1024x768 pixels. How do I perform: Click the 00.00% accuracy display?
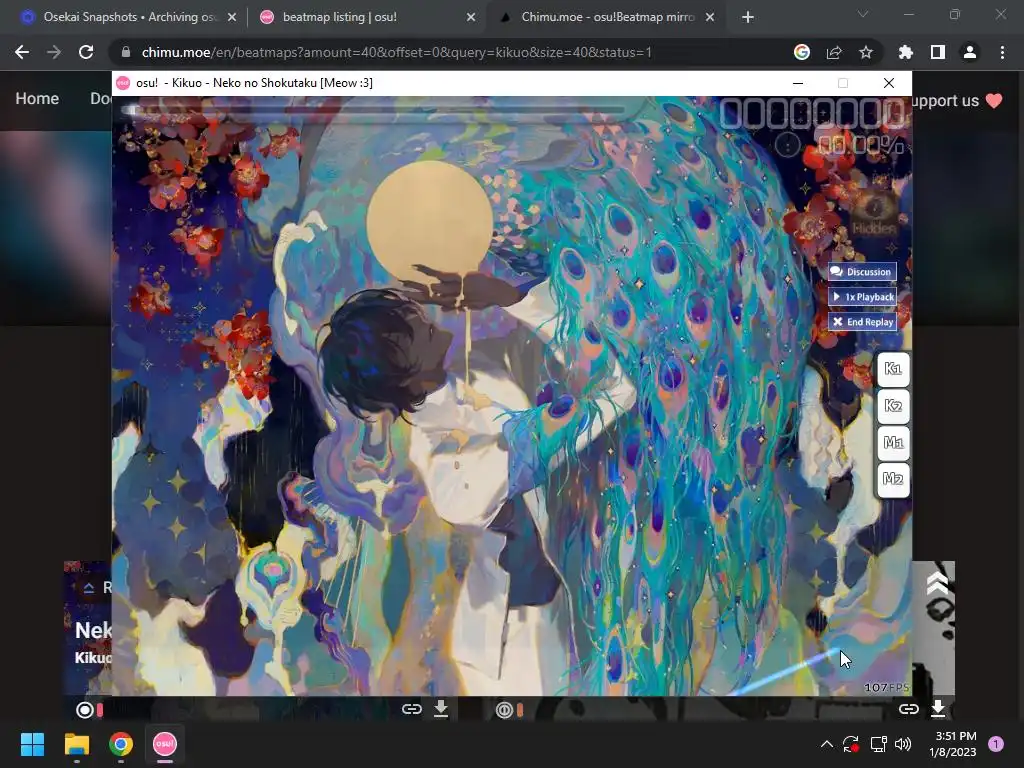(861, 145)
